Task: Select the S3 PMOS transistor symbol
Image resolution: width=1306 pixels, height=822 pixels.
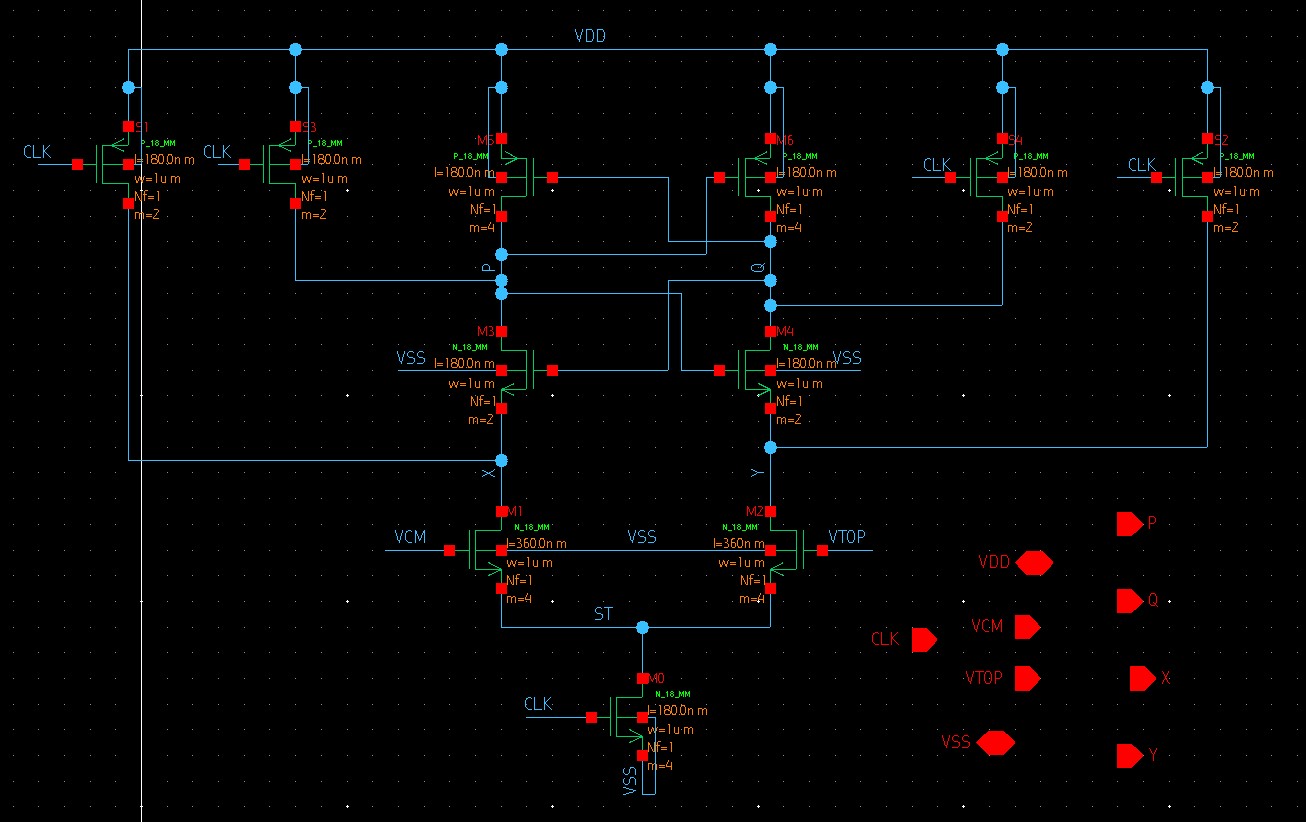Action: pos(275,165)
